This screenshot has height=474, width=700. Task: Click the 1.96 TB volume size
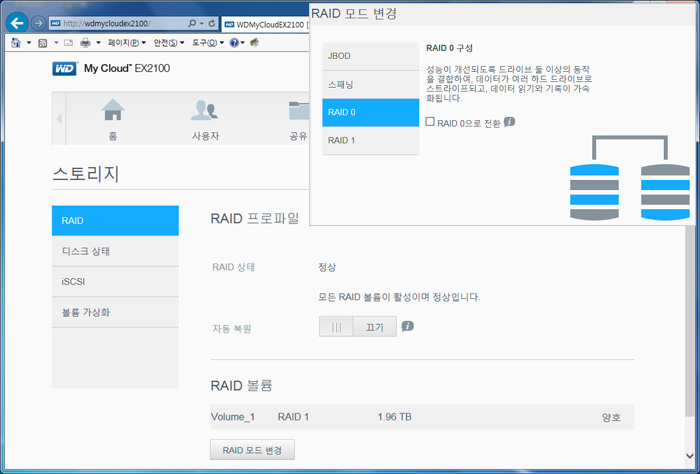tap(394, 417)
